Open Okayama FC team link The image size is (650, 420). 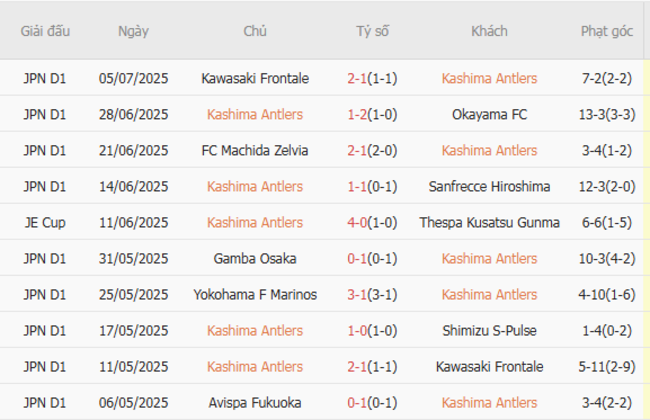point(489,114)
